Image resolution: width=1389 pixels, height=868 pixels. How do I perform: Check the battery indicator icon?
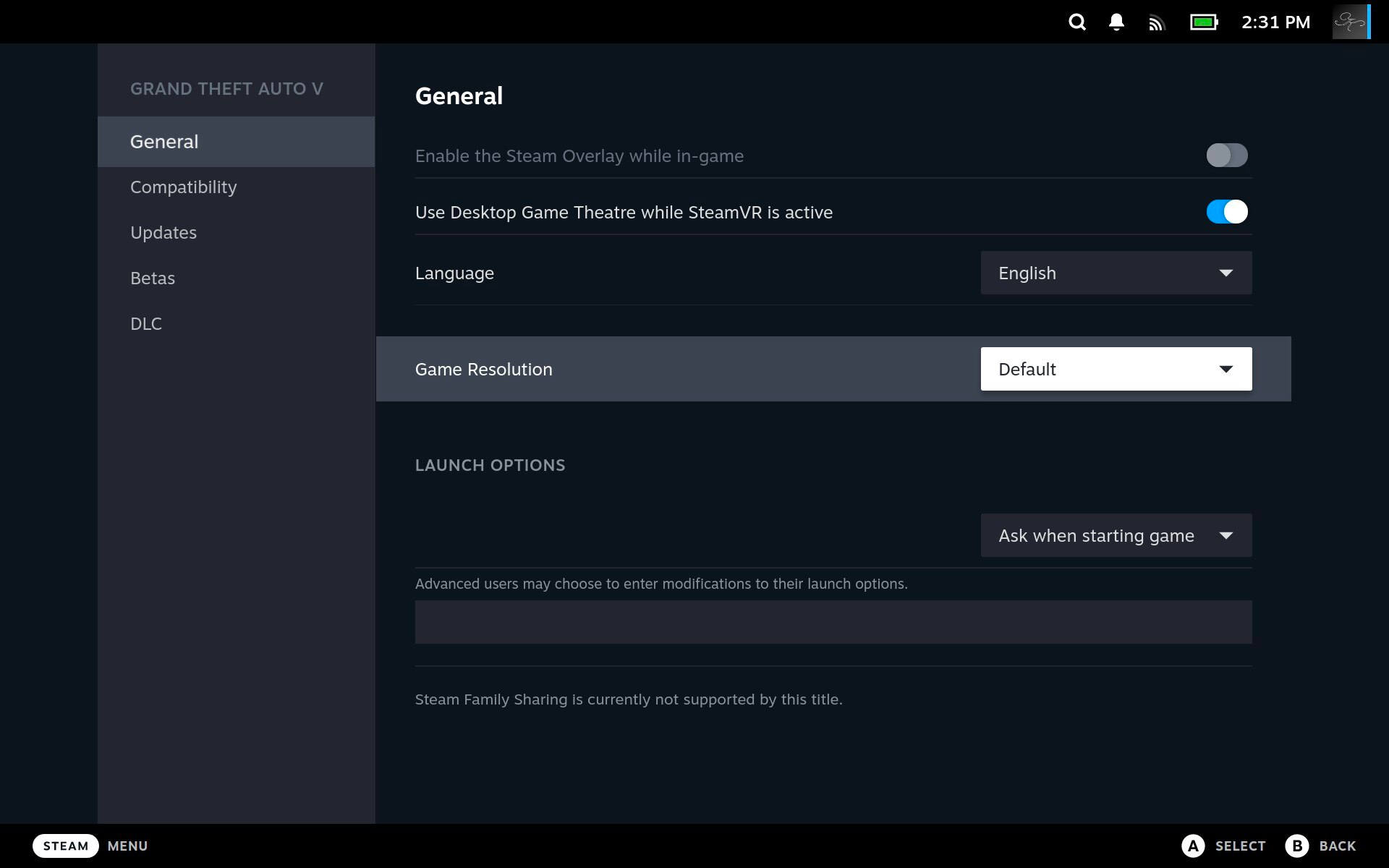click(1204, 22)
